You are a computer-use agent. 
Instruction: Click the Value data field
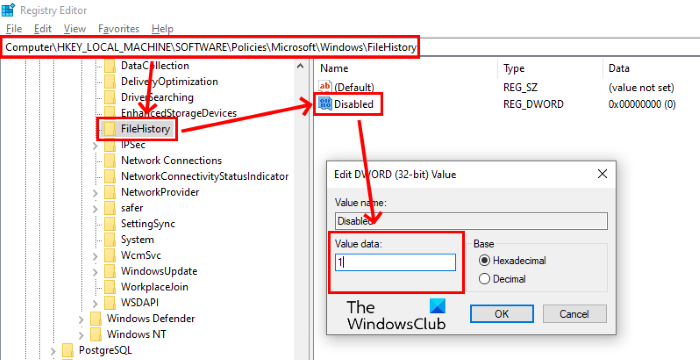point(396,262)
